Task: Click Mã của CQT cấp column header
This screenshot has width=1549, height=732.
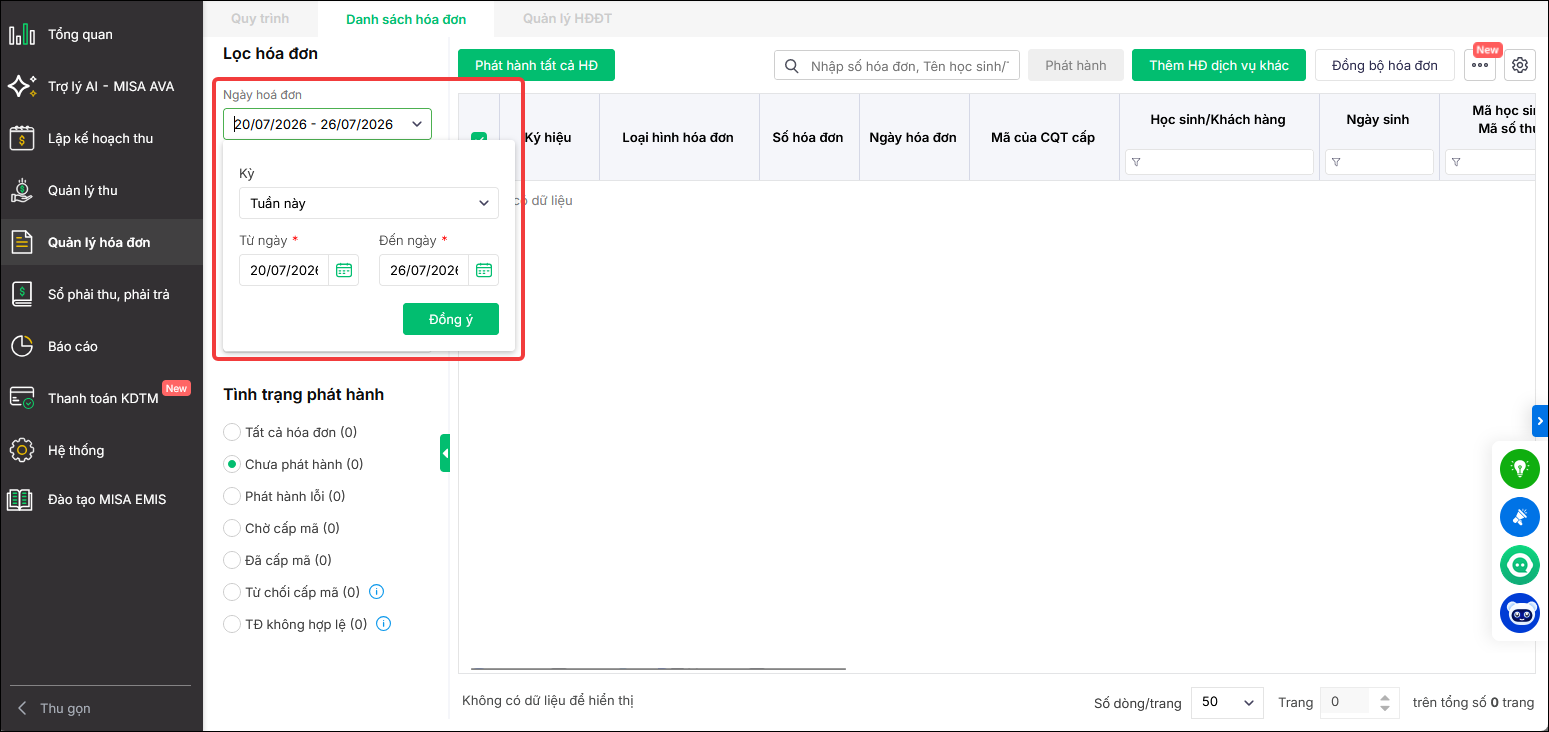Action: (1043, 137)
